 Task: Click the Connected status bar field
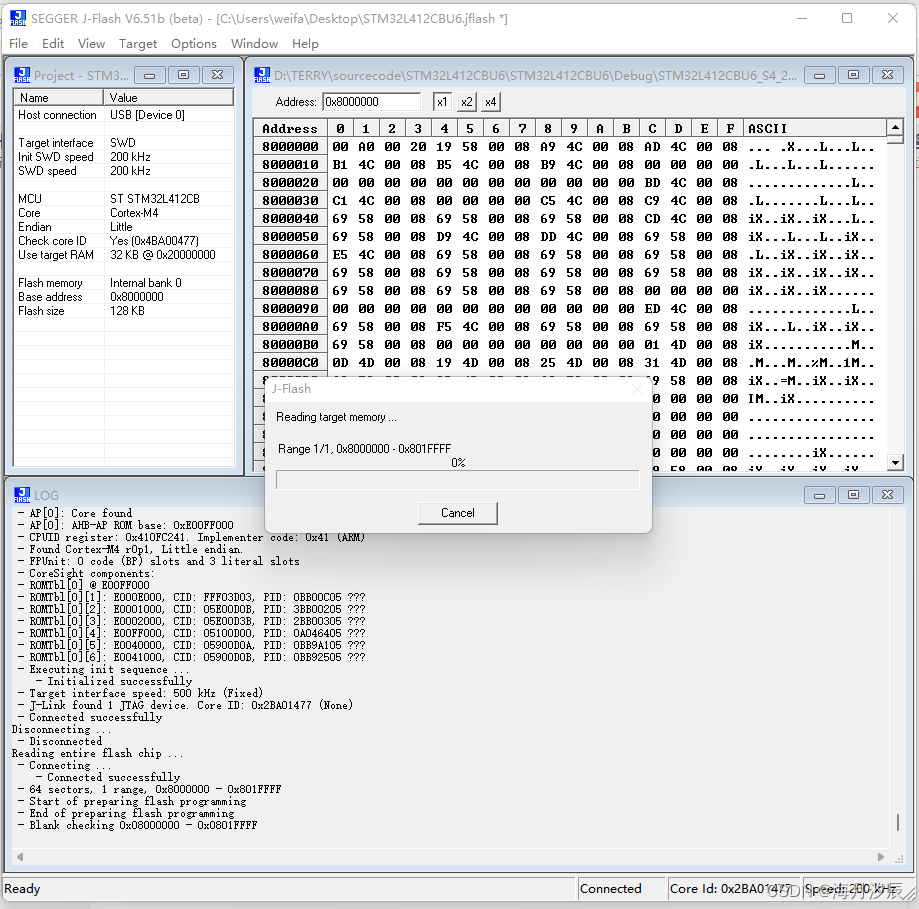622,888
